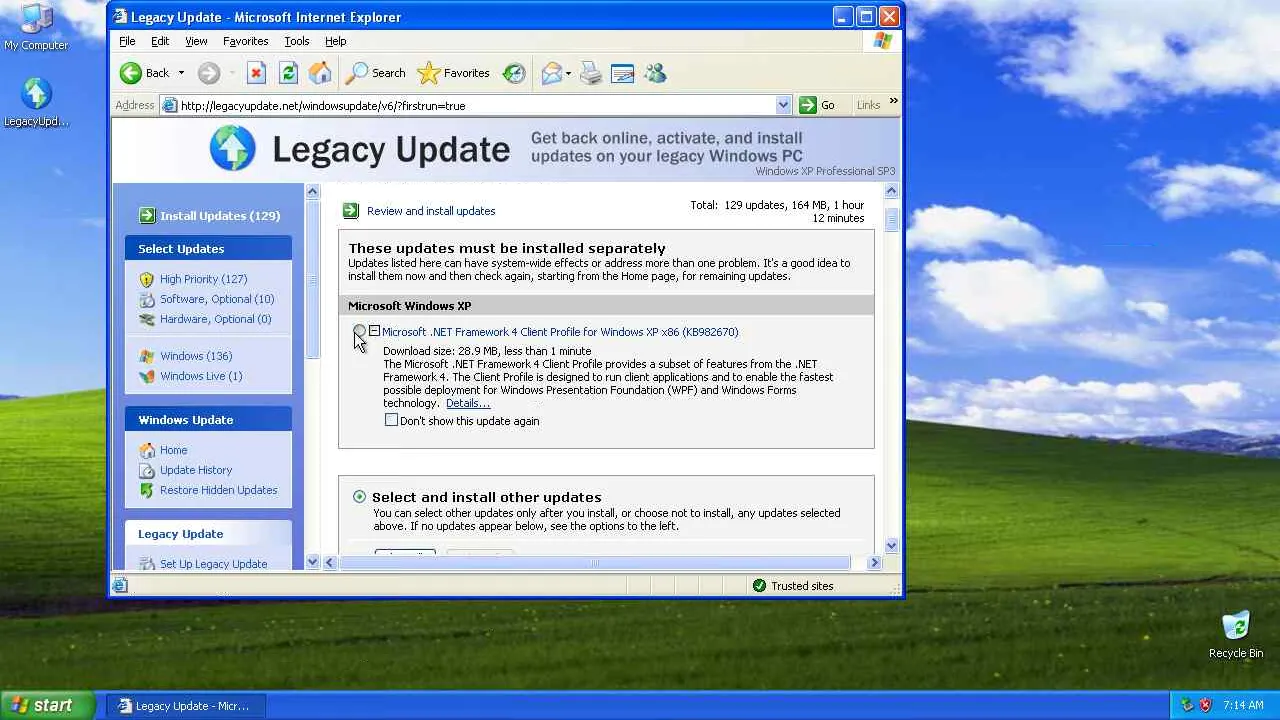
Task: Open the Tools menu
Action: 297,41
